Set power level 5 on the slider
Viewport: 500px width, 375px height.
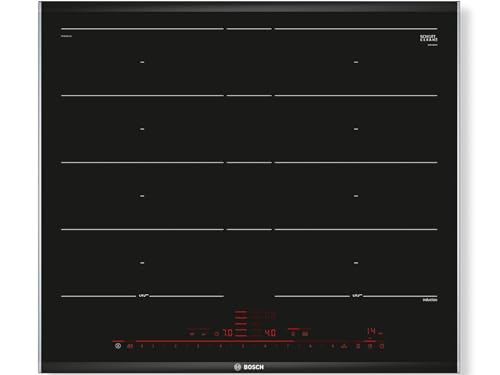(243, 346)
